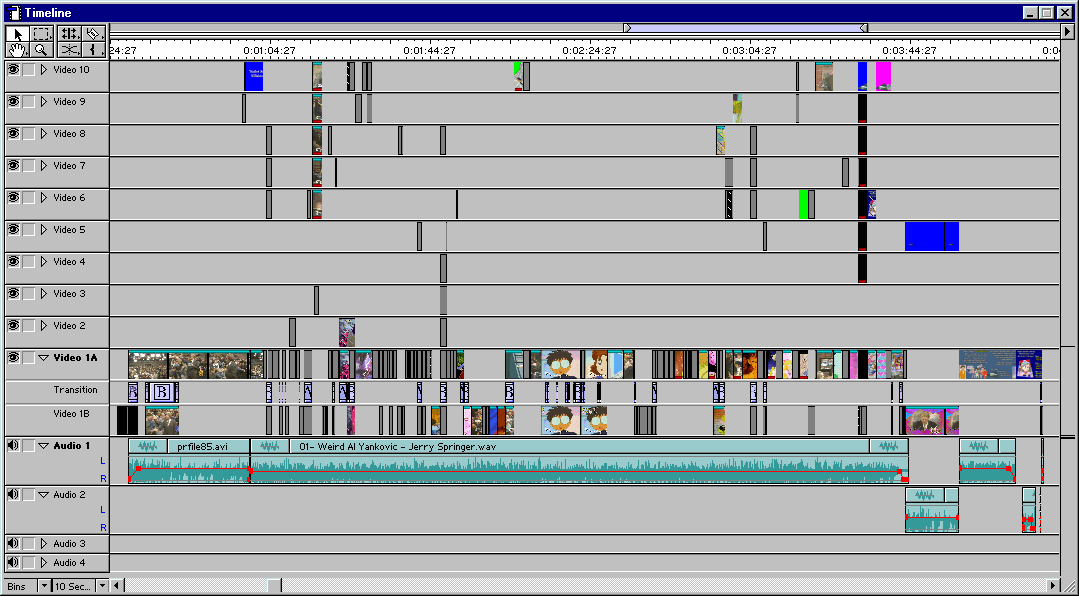Expand the Video 6 track
The image size is (1079, 596).
coord(44,198)
